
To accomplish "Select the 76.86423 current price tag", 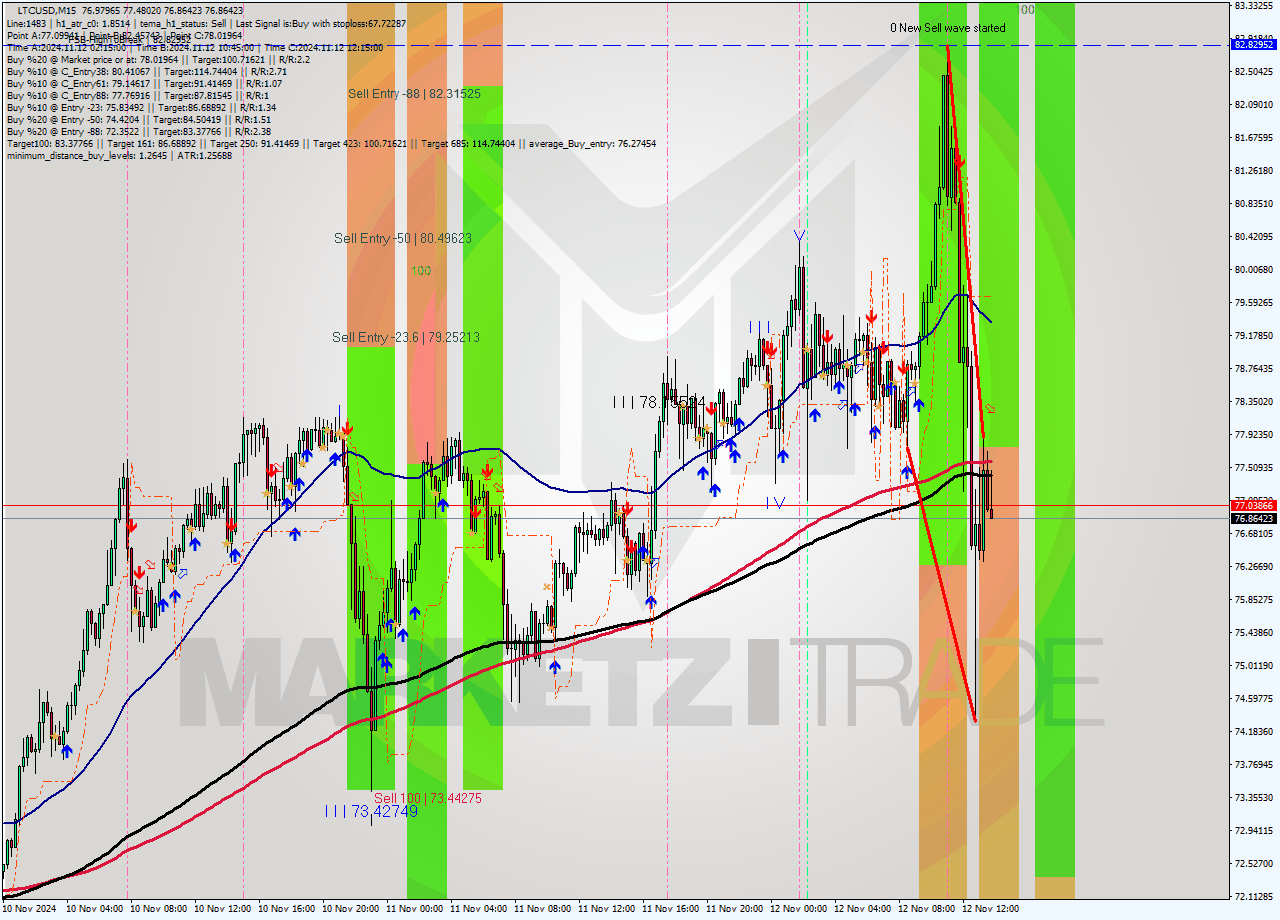I will (1253, 518).
